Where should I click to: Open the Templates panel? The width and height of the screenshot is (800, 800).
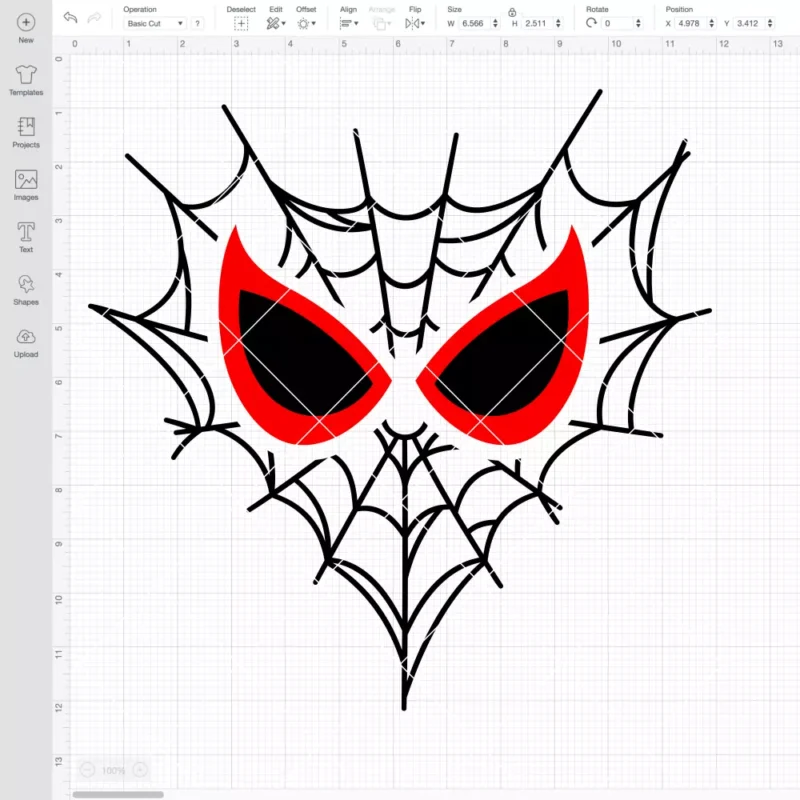click(26, 81)
